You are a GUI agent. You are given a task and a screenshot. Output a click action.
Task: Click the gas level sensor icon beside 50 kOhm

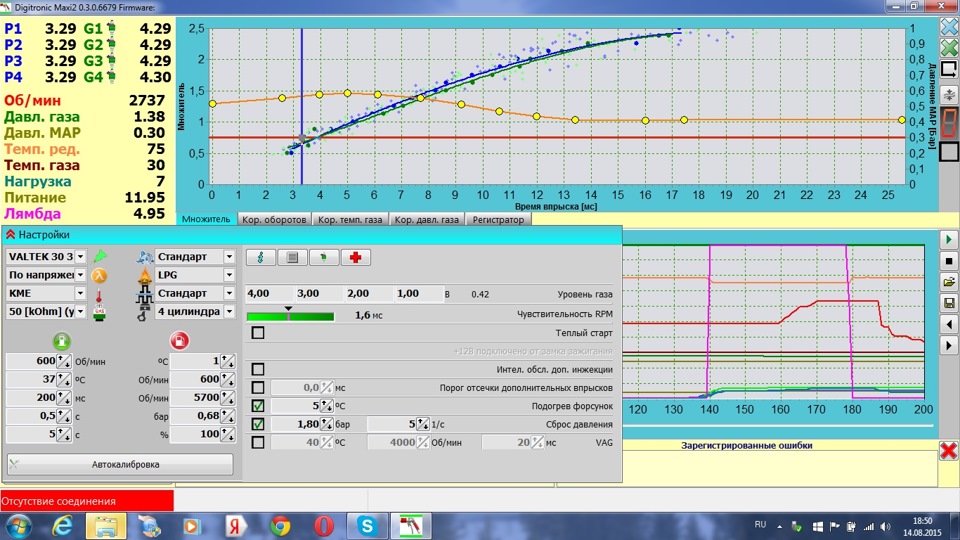pos(99,313)
